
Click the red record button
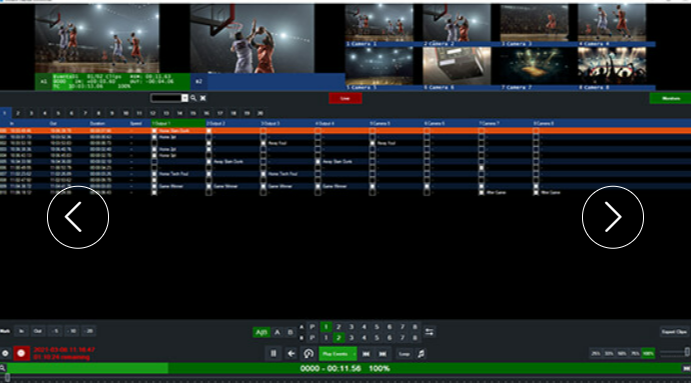pos(21,353)
